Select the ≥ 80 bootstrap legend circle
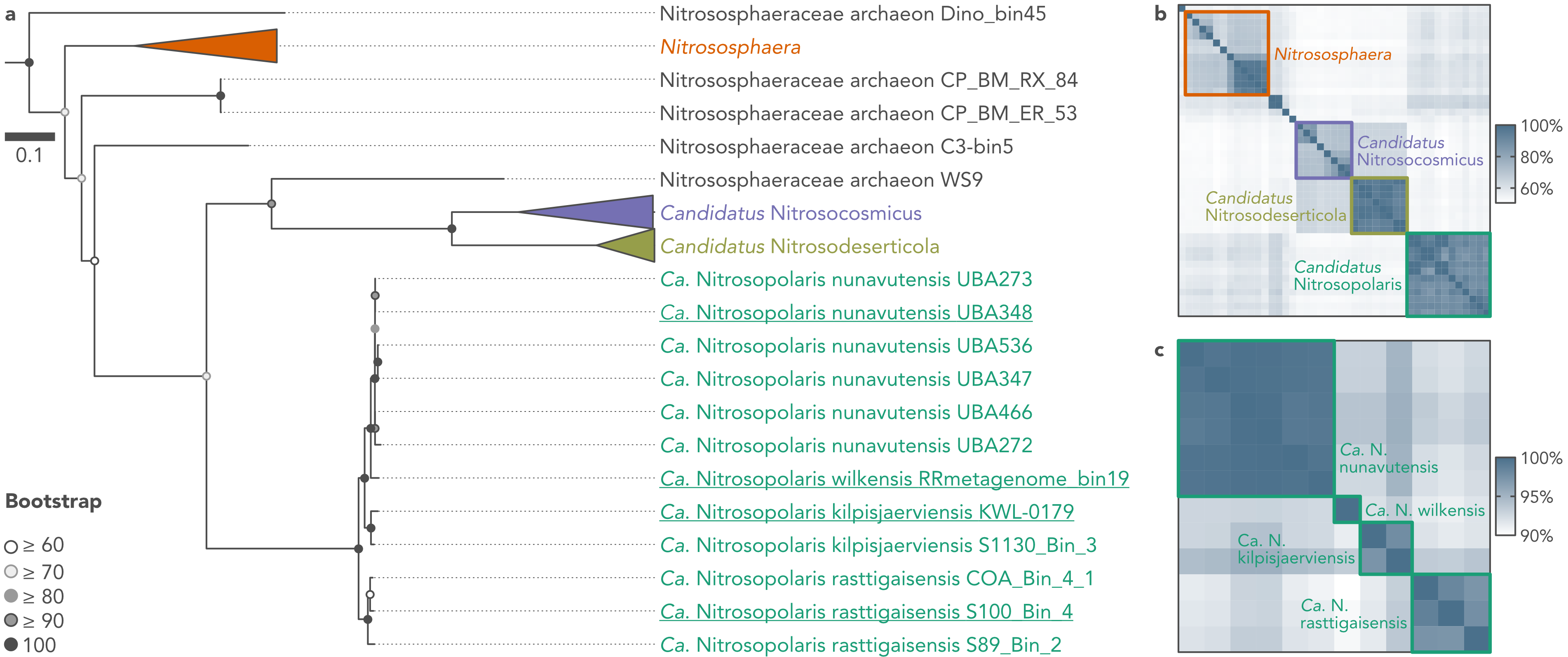This screenshot has width=1568, height=657. [11, 596]
